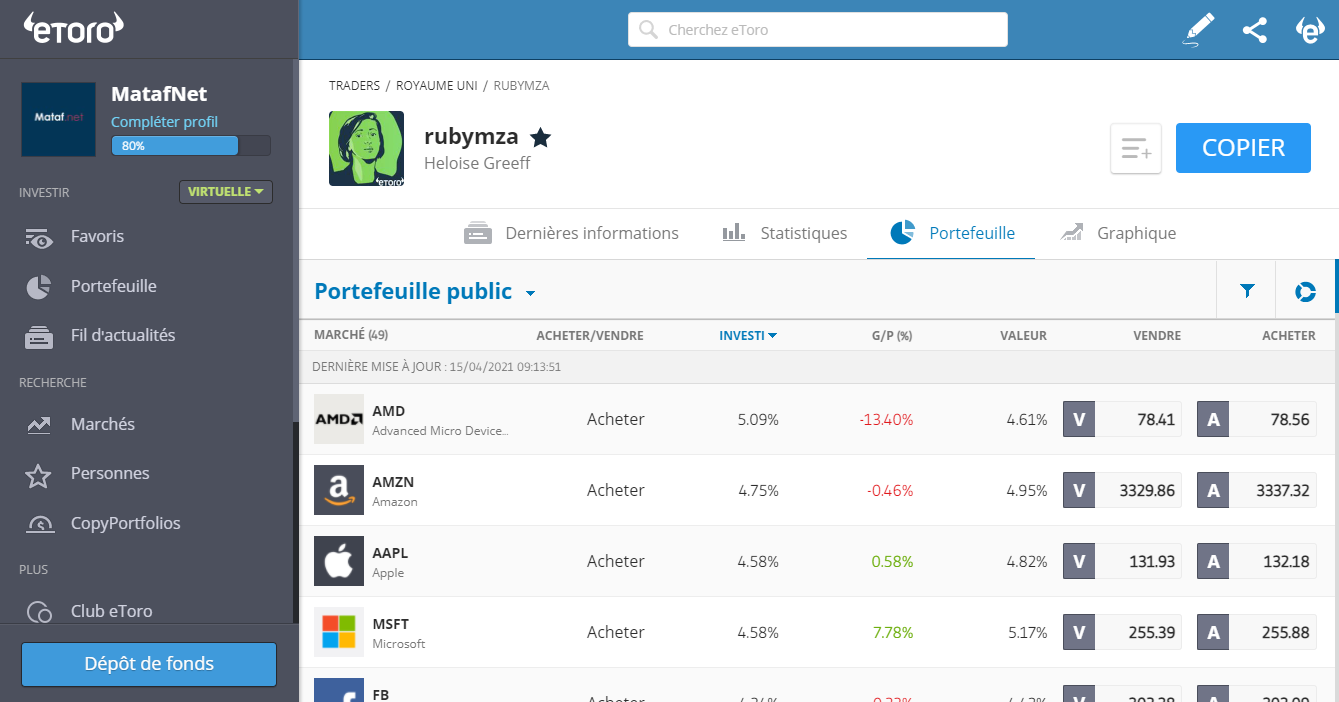Screen dimensions: 1339x702
Task: Click the AMD buy button 78.56
Action: [x=1257, y=419]
